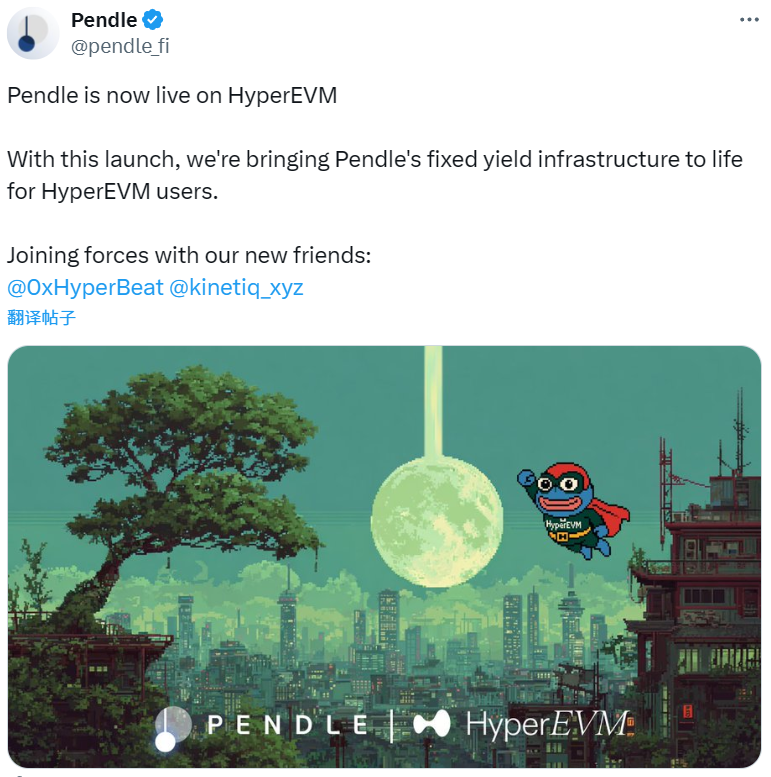Image resolution: width=771 pixels, height=777 pixels.
Task: Click the PENDLE wordmark in the image
Action: 287,725
